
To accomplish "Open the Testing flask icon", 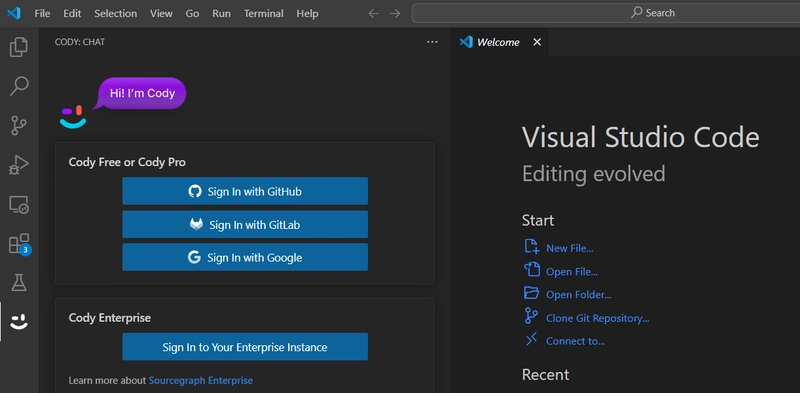I will click(x=19, y=282).
